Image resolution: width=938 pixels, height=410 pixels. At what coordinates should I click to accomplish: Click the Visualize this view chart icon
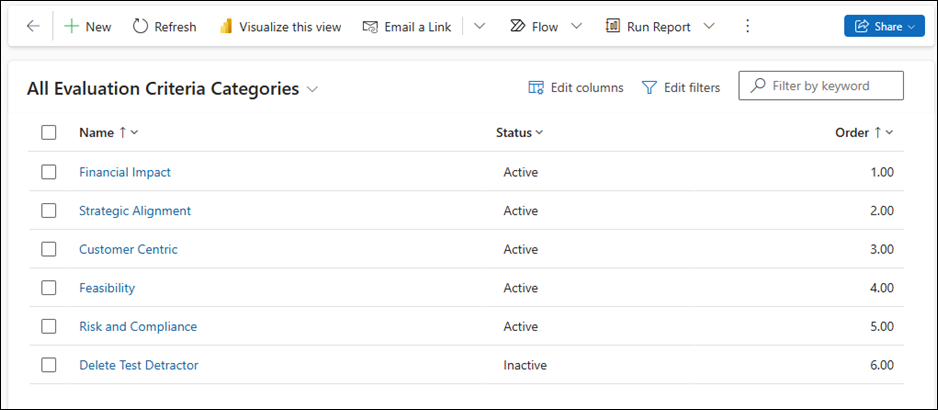coord(225,27)
